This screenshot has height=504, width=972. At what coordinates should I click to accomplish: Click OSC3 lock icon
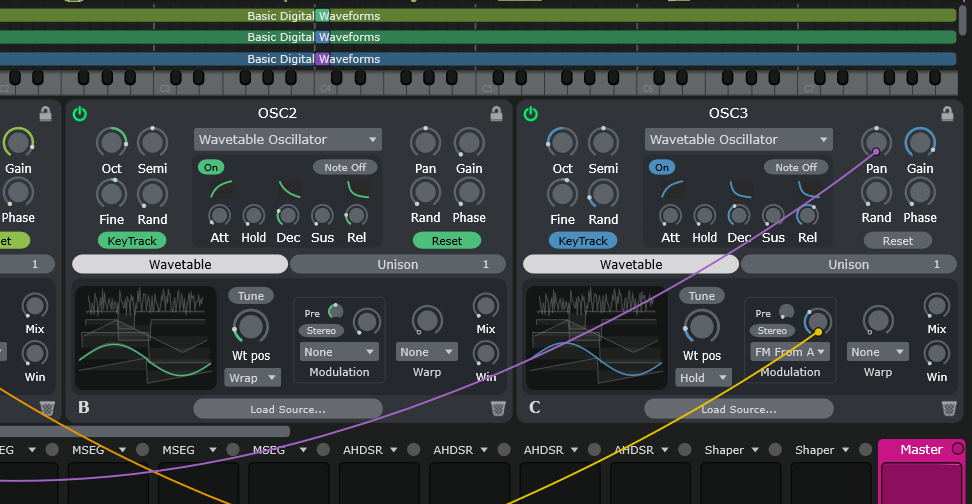(x=947, y=113)
